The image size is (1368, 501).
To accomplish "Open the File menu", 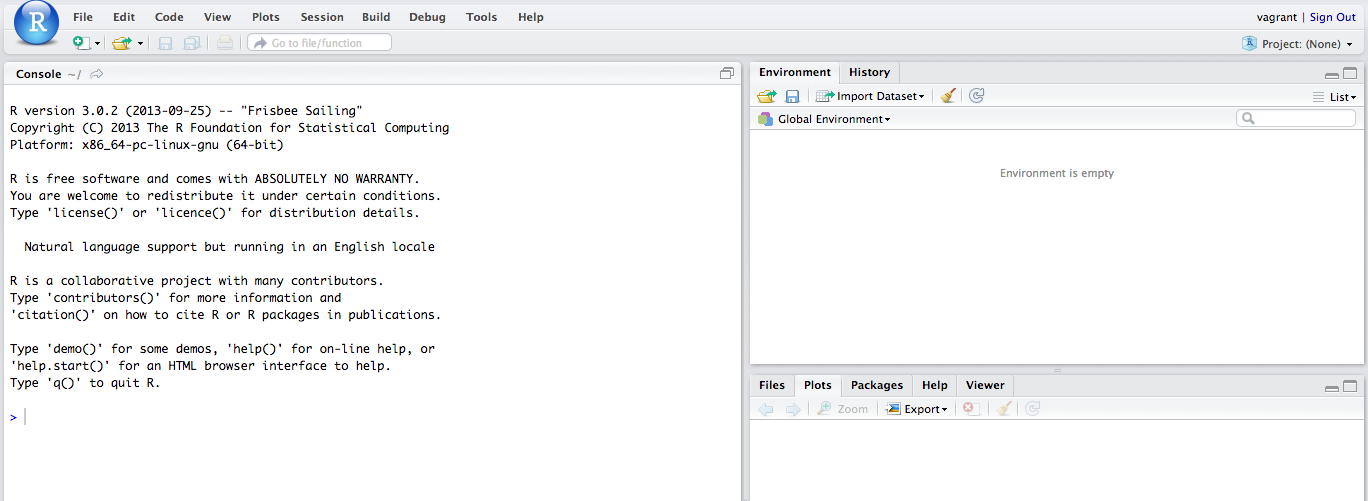I will (x=83, y=17).
